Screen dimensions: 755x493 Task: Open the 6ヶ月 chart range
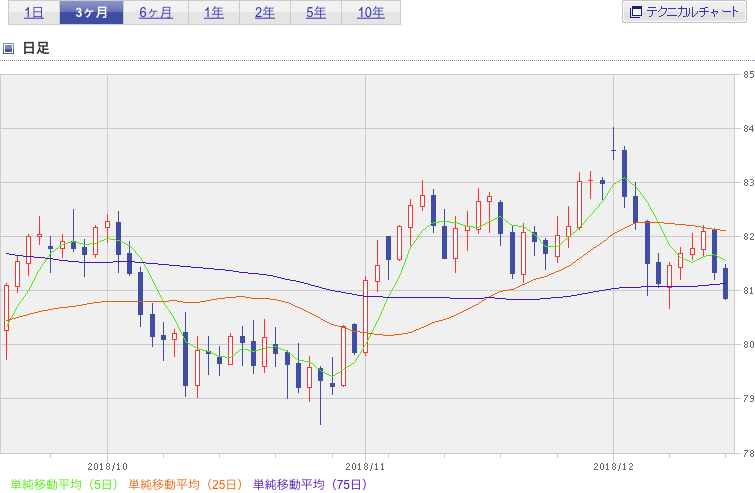pos(156,13)
